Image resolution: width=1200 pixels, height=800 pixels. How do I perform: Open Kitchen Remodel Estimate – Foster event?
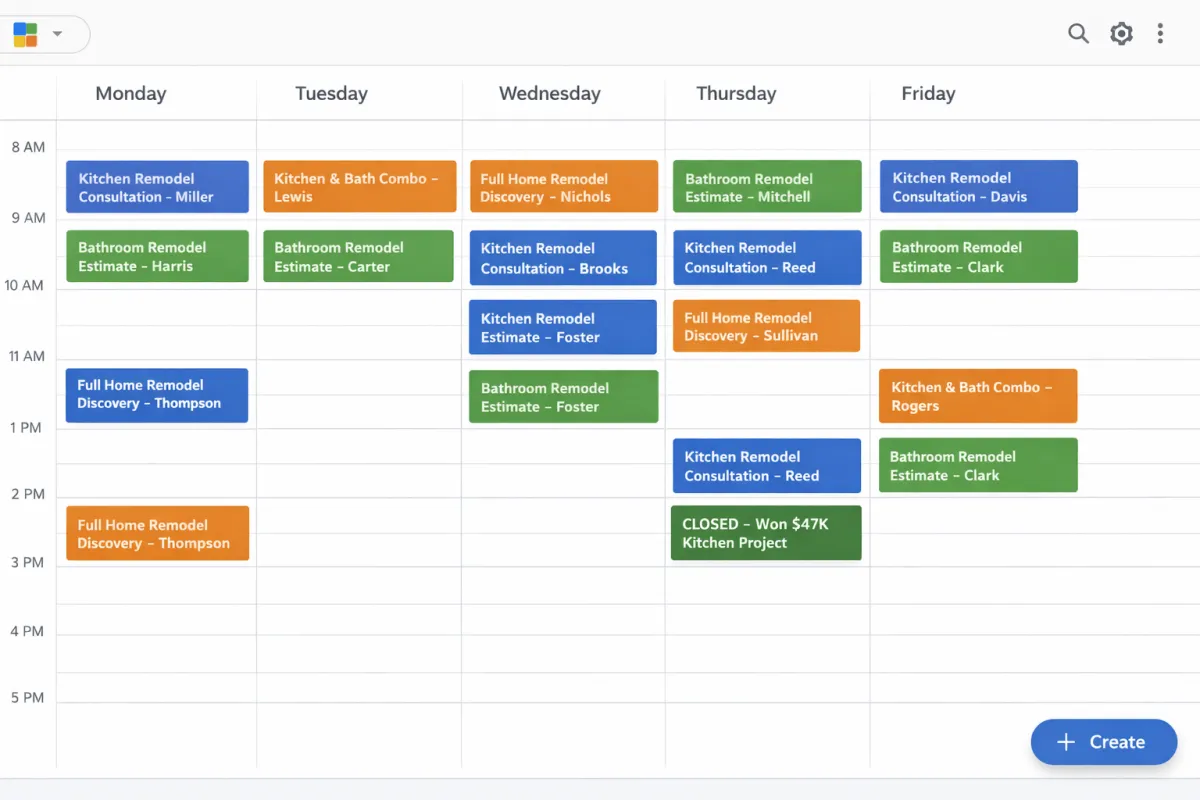563,327
